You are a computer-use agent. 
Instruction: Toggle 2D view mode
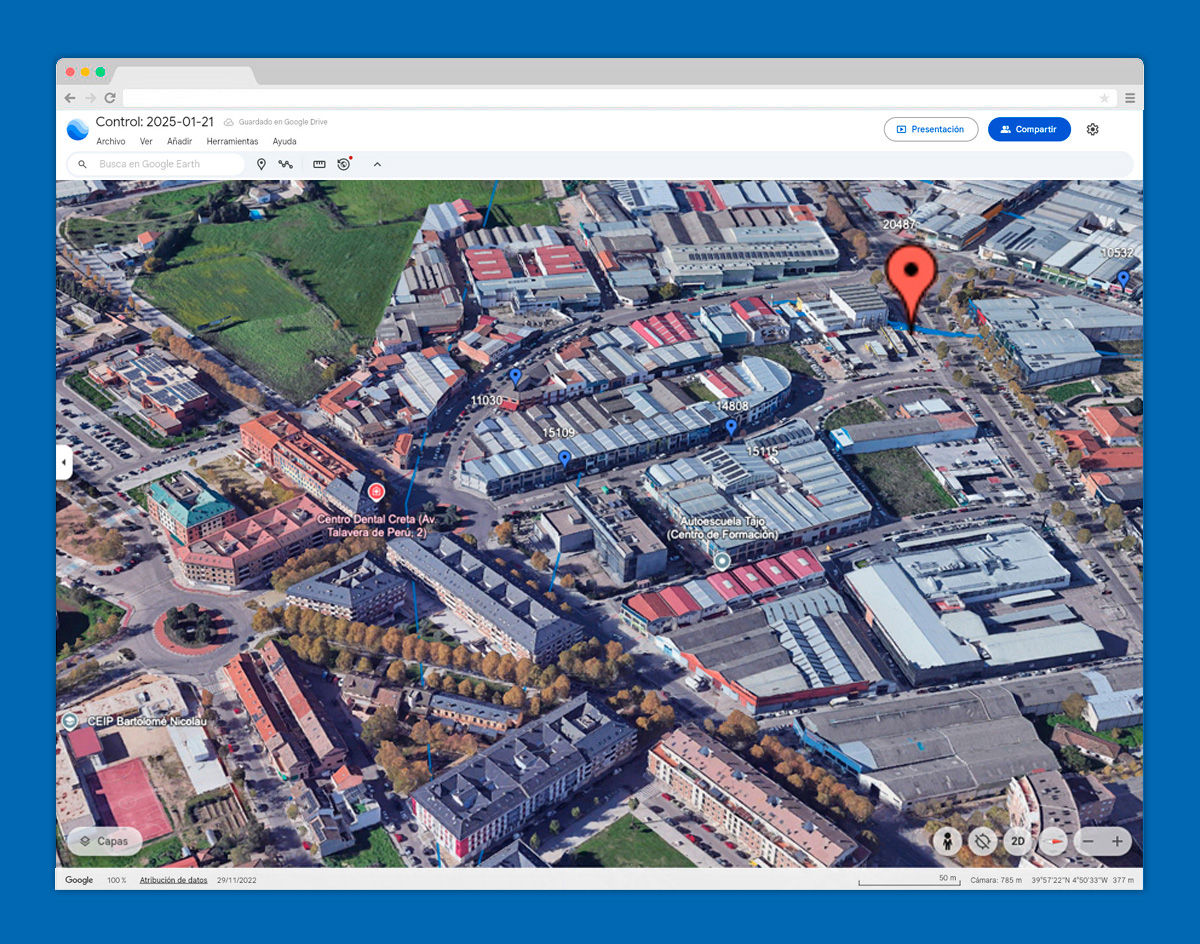click(1017, 841)
